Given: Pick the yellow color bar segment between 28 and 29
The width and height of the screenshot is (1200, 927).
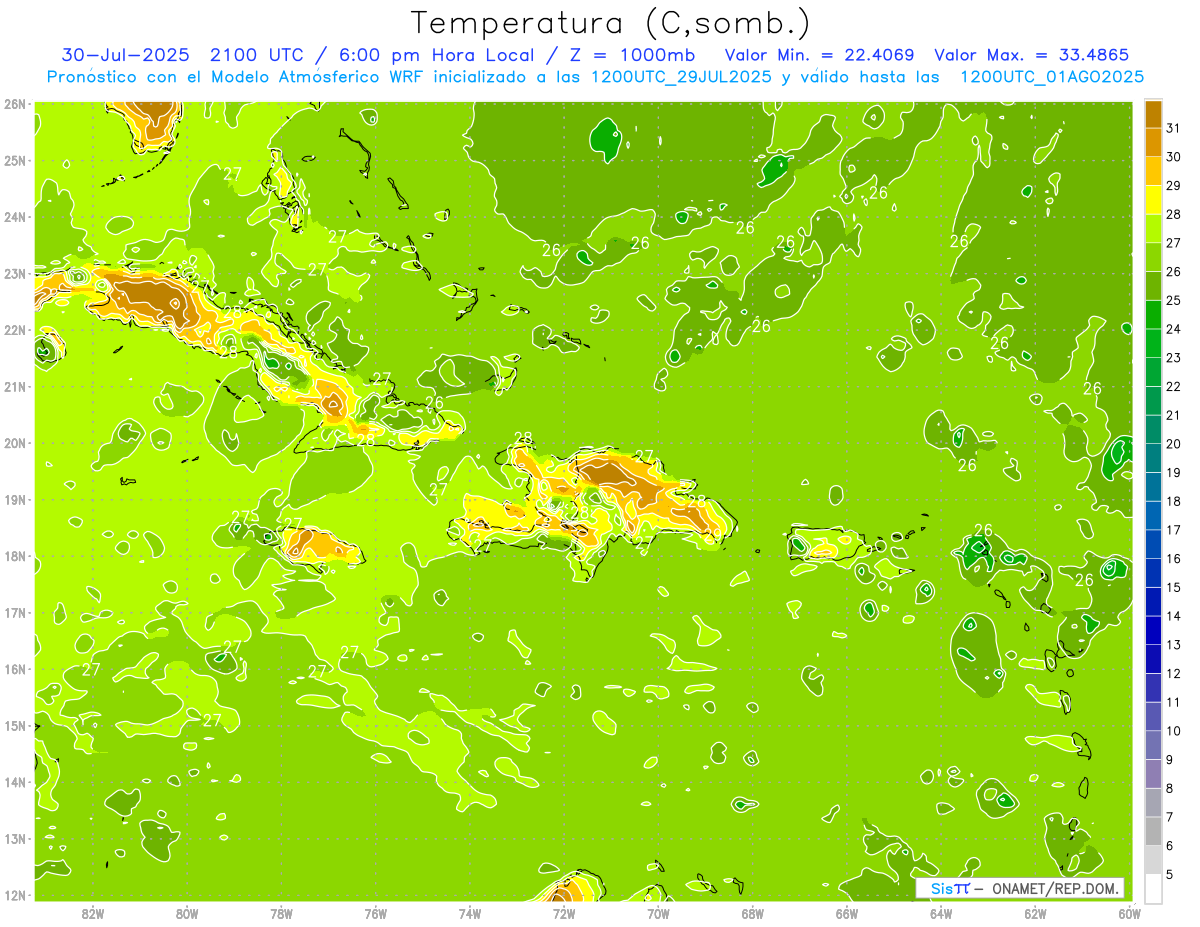Looking at the screenshot, I should click(x=1153, y=200).
